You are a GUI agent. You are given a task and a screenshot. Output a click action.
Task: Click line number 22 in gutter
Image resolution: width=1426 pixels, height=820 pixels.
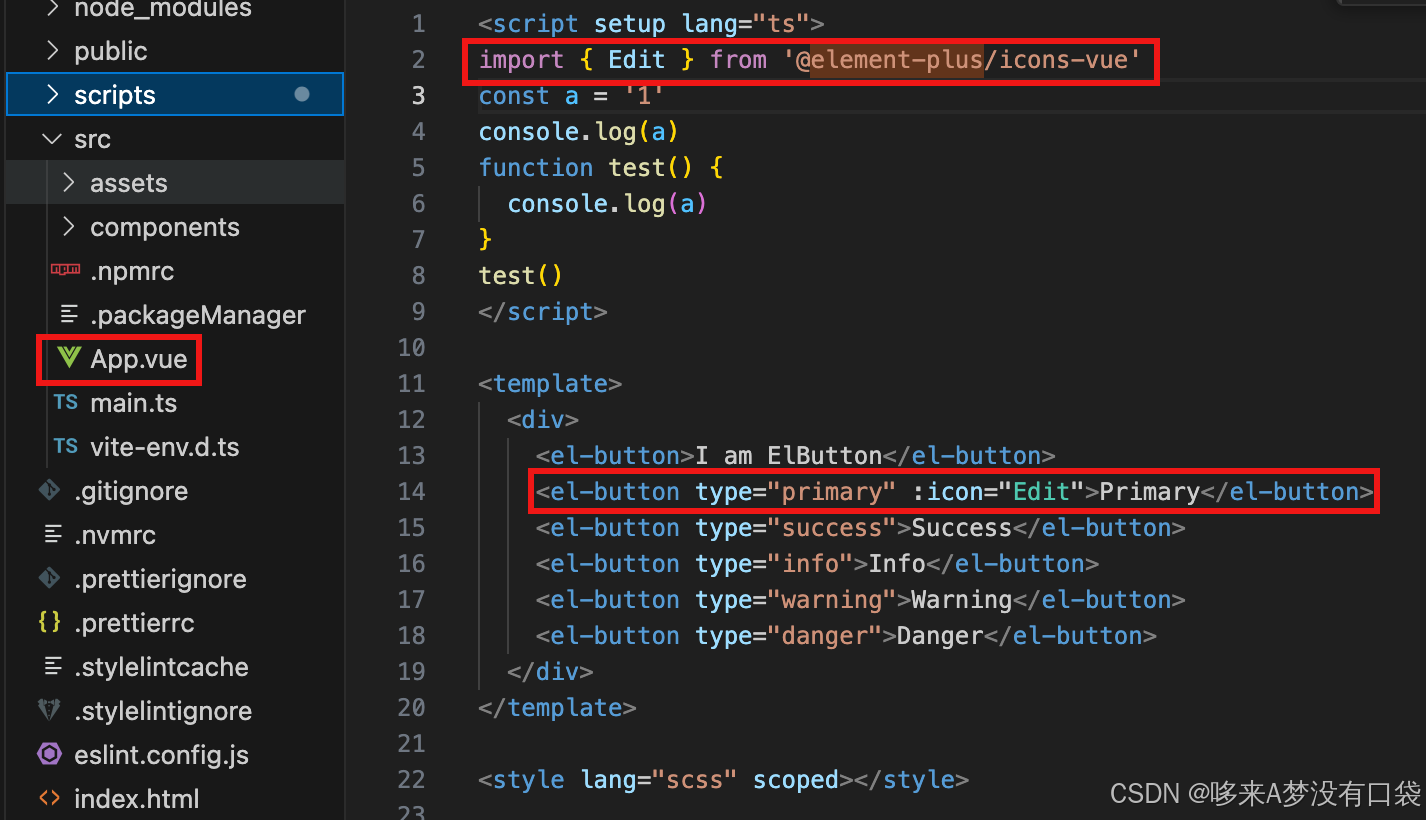click(x=411, y=779)
